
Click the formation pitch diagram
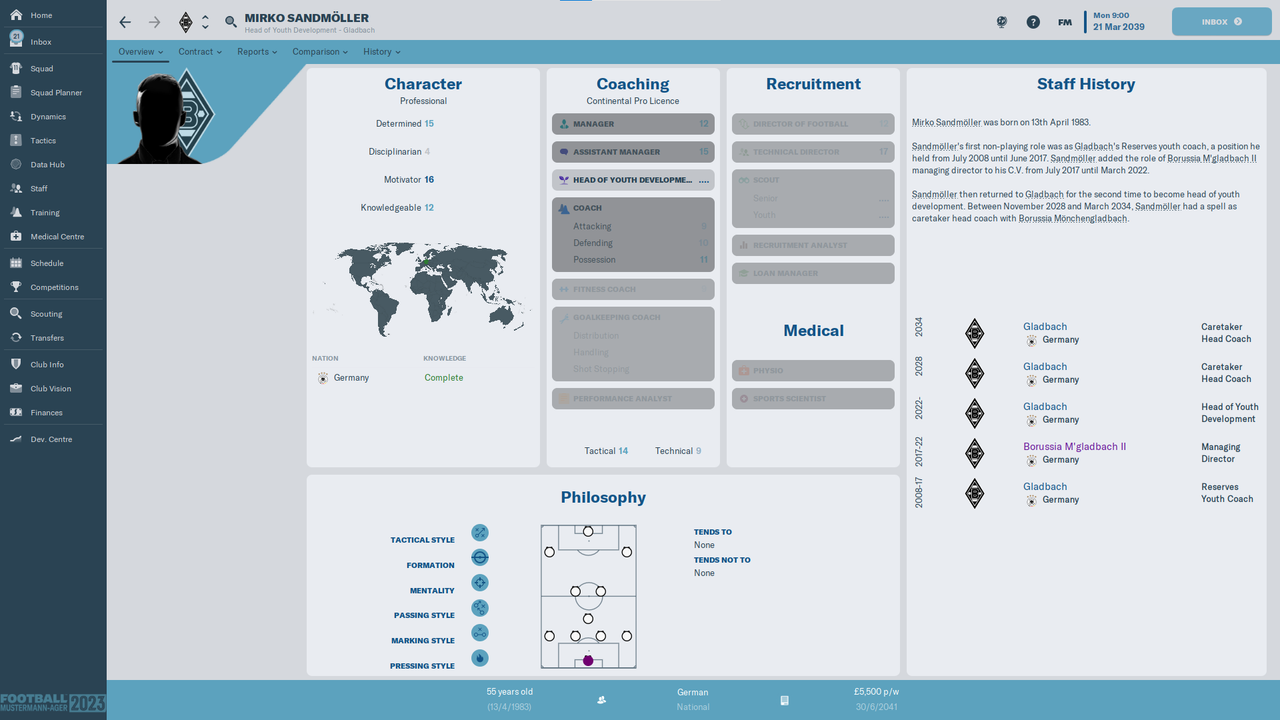point(588,597)
